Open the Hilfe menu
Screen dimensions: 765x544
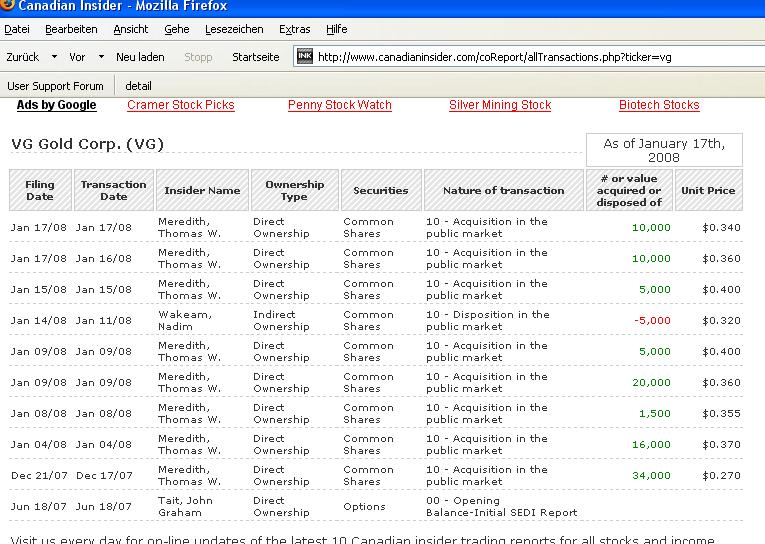point(337,29)
